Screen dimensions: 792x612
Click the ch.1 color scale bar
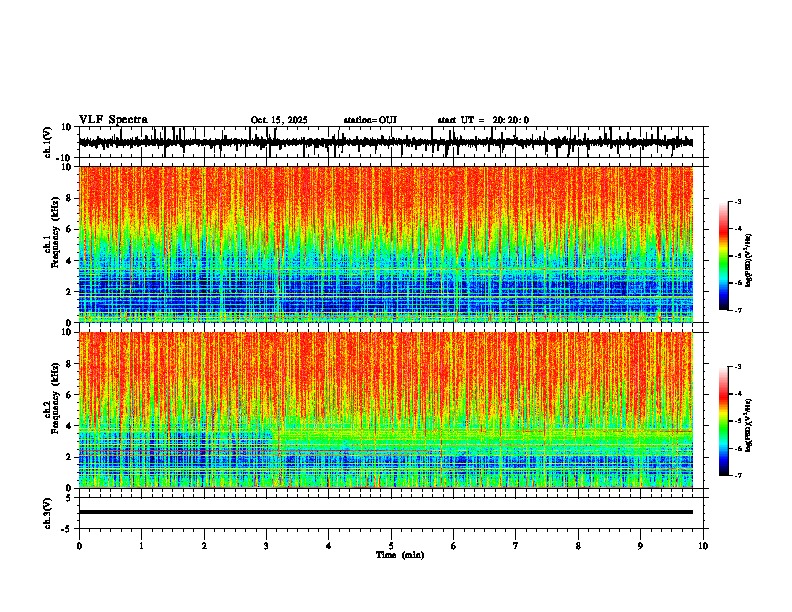pos(724,256)
